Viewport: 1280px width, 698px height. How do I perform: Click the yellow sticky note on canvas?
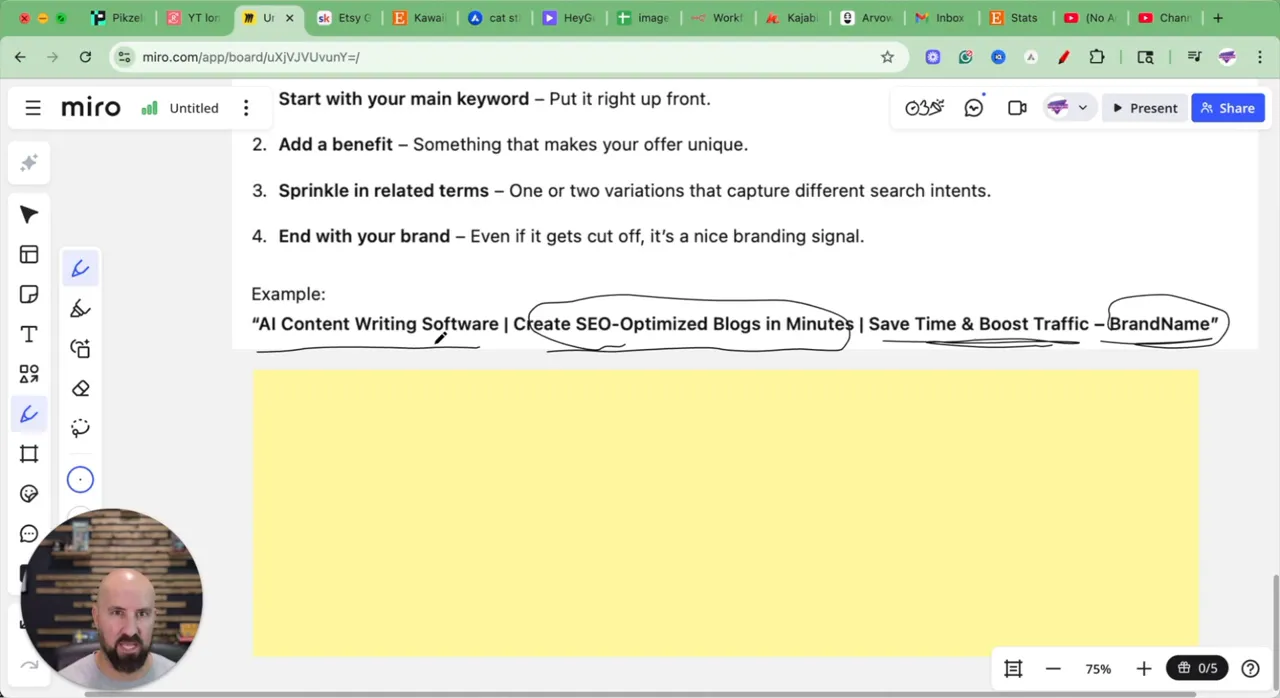pos(725,513)
